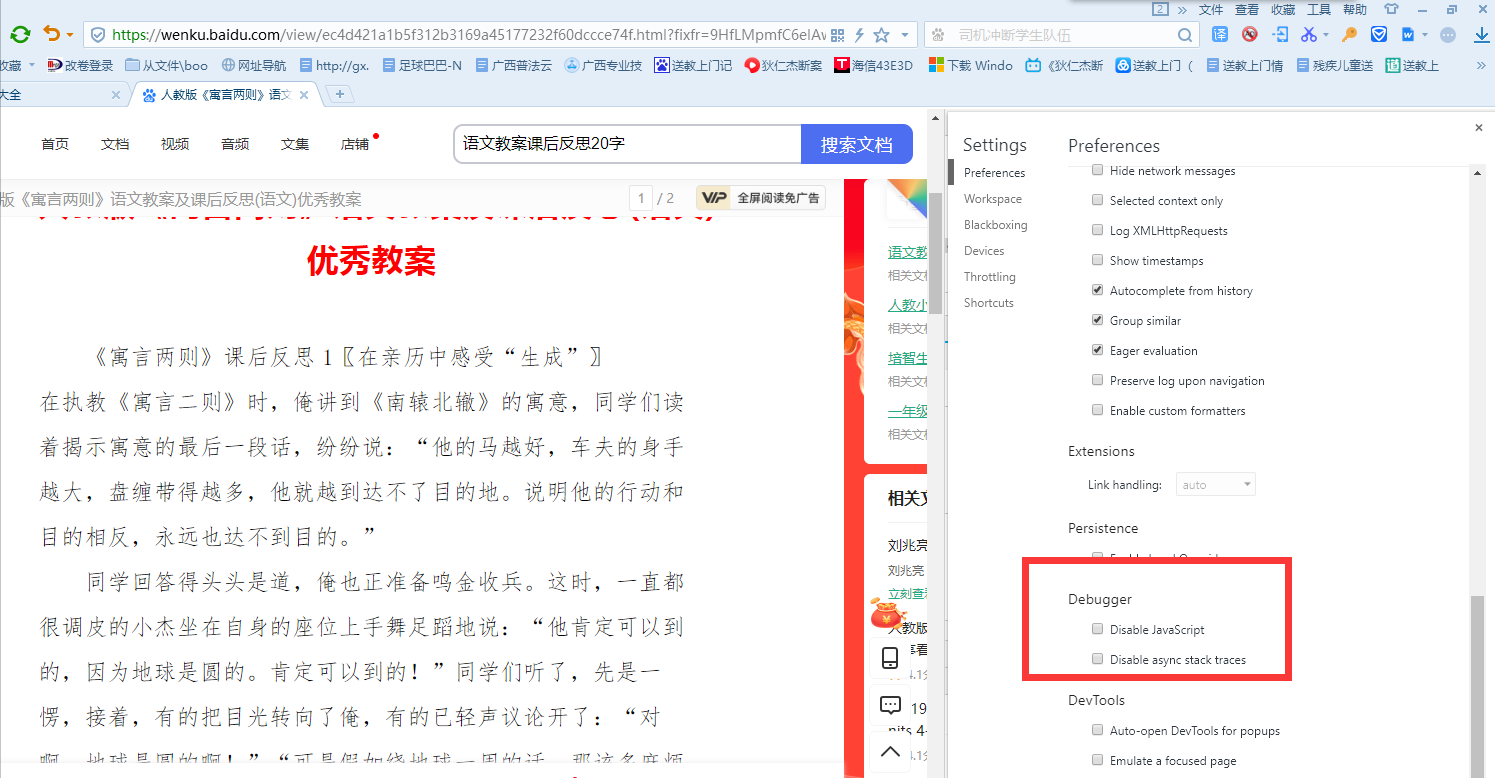Screen dimensions: 1495x778
Task: Enable Disable JavaScript in Debugger section
Action: (x=1097, y=629)
